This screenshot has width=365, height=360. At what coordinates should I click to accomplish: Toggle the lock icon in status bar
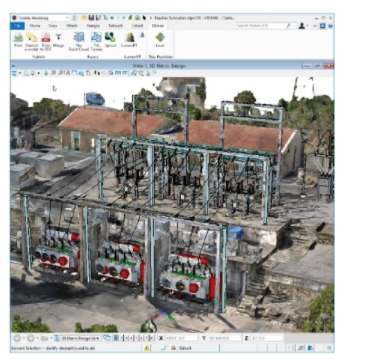173,348
